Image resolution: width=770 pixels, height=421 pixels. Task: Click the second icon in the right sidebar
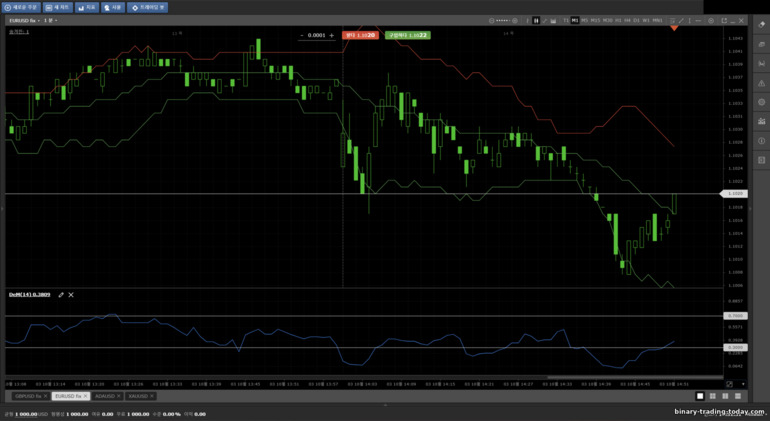(762, 45)
